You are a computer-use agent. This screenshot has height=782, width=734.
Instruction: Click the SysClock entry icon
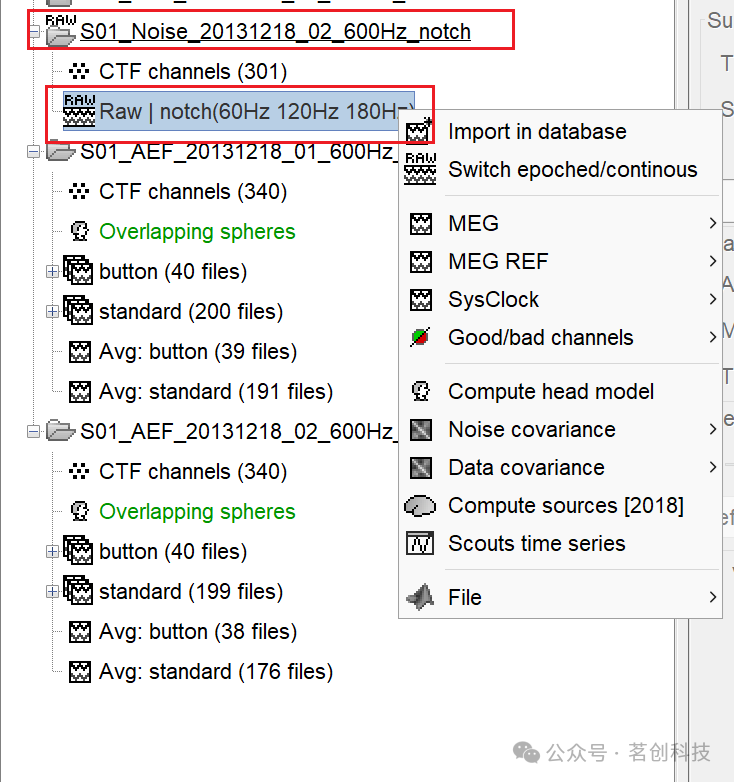click(421, 299)
